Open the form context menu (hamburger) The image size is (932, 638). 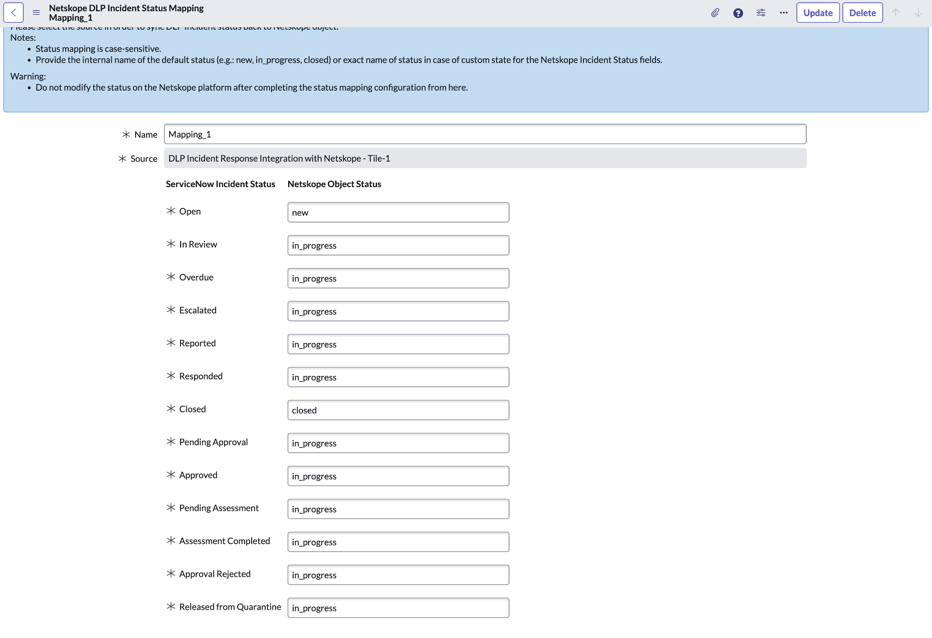pyautogui.click(x=36, y=12)
